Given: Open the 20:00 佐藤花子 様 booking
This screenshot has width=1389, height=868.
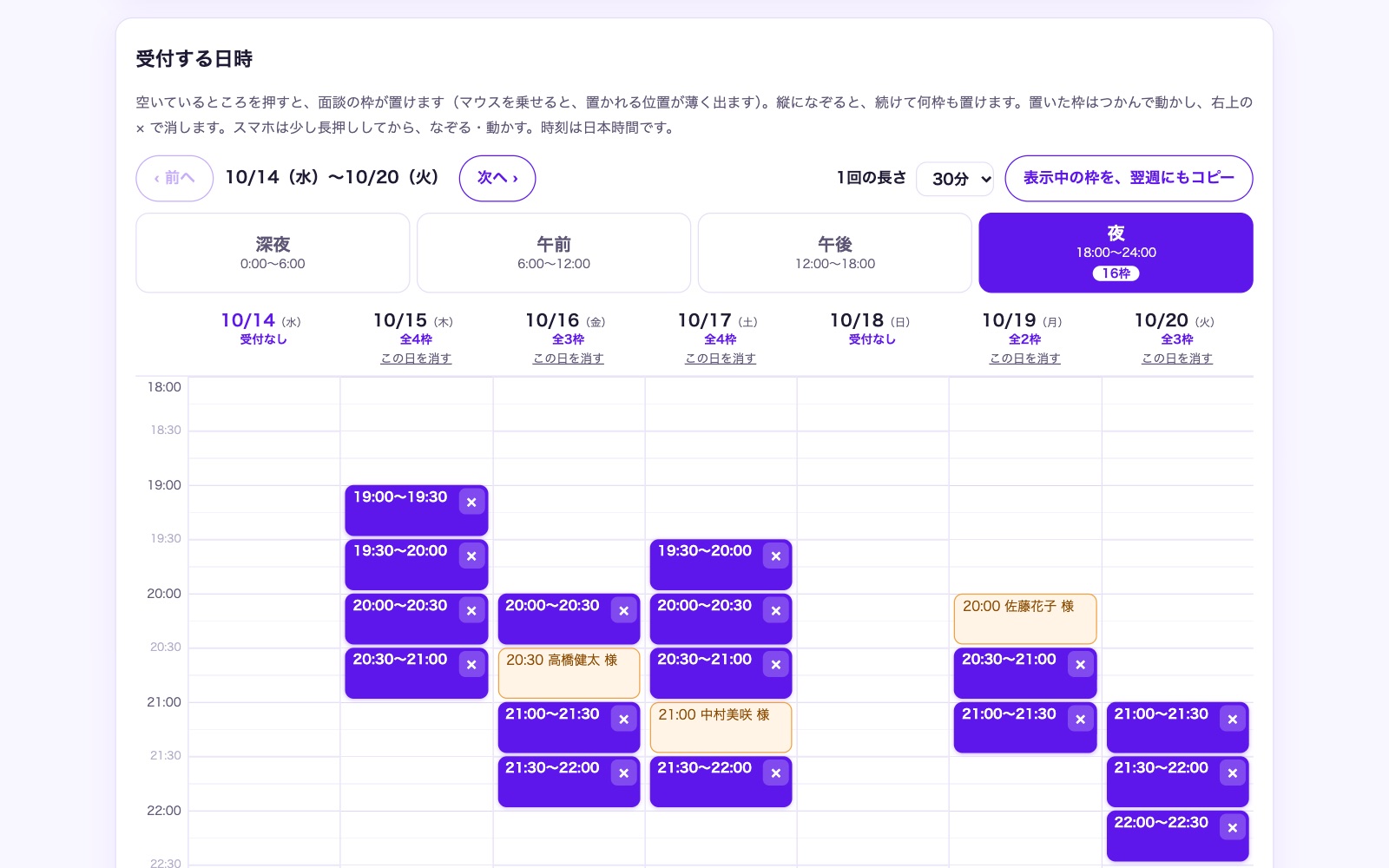Looking at the screenshot, I should pos(1025,619).
